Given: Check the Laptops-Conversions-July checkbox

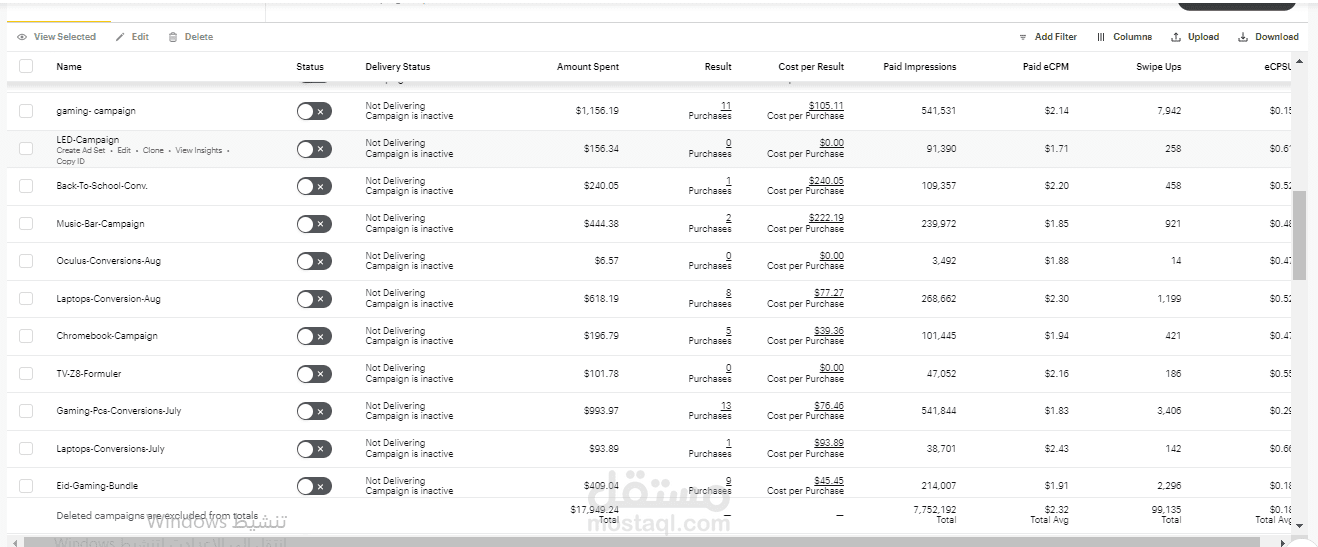Looking at the screenshot, I should click(x=26, y=449).
